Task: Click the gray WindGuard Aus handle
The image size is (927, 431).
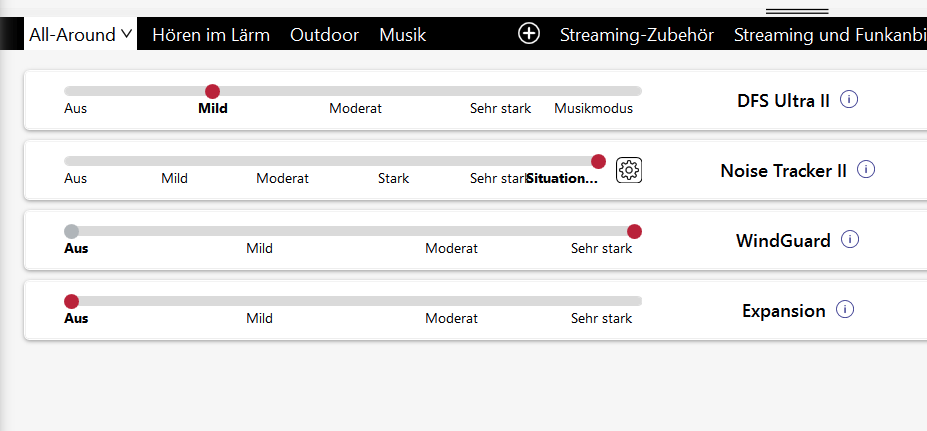Action: (x=71, y=231)
